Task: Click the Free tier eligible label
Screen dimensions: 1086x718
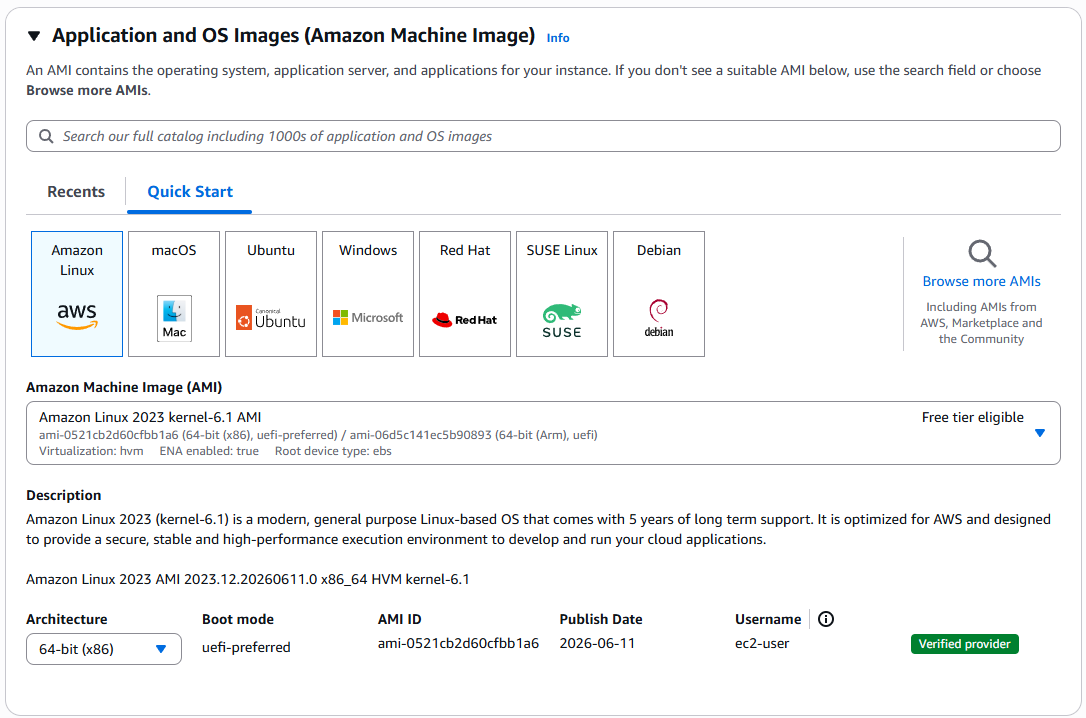Action: tap(972, 417)
